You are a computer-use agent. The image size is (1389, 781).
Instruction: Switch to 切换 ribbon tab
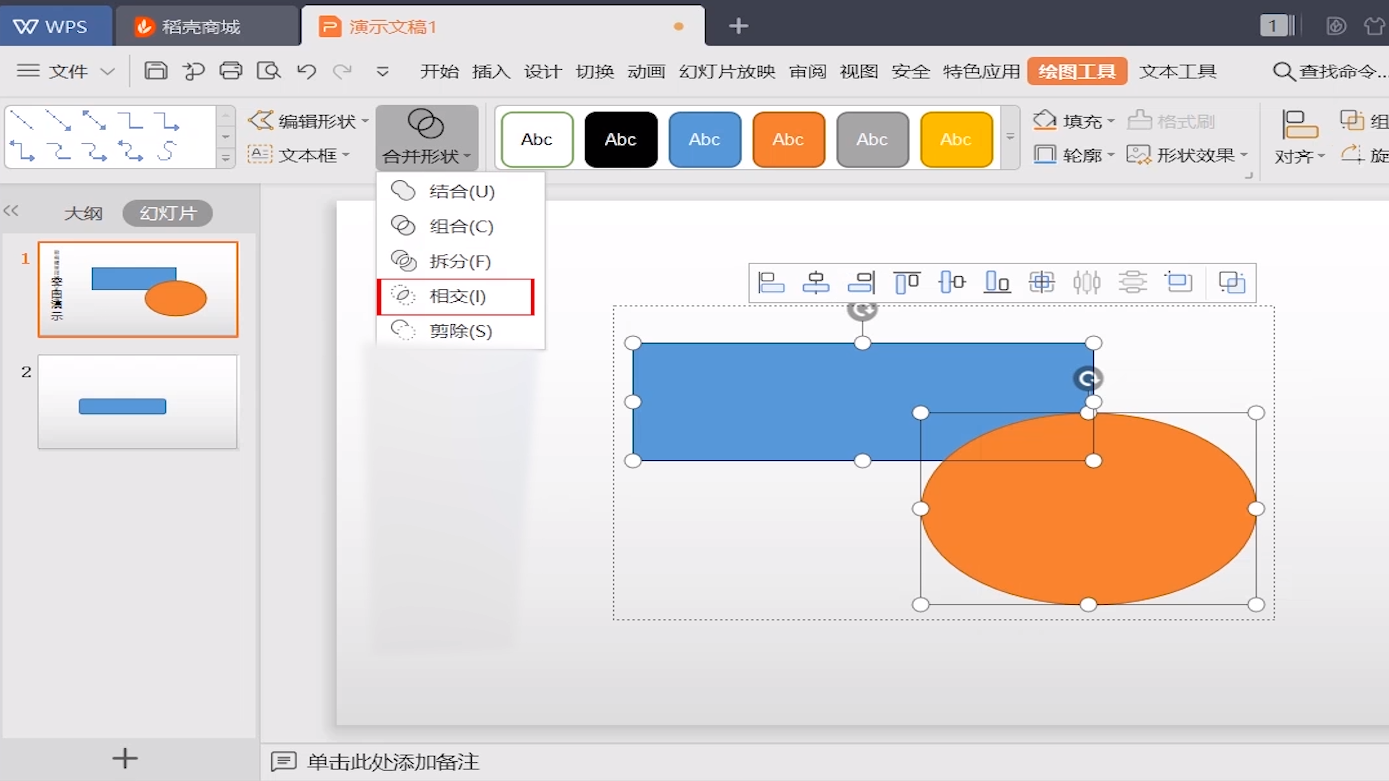click(x=595, y=71)
